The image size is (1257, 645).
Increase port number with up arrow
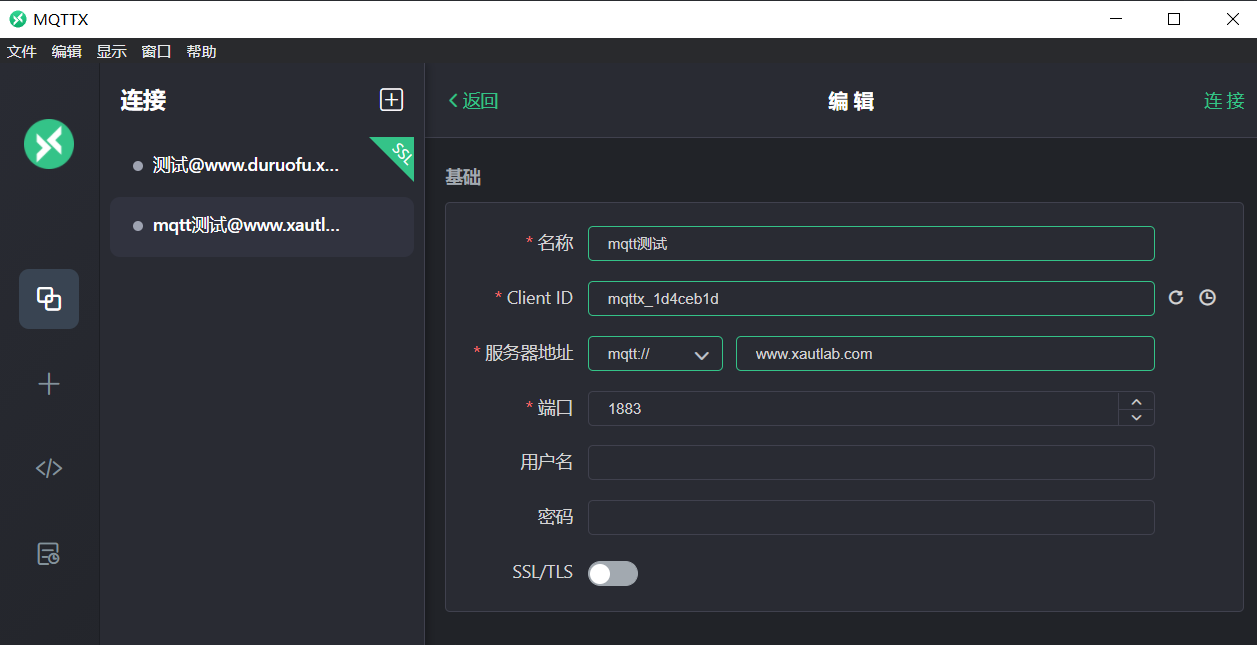point(1136,401)
